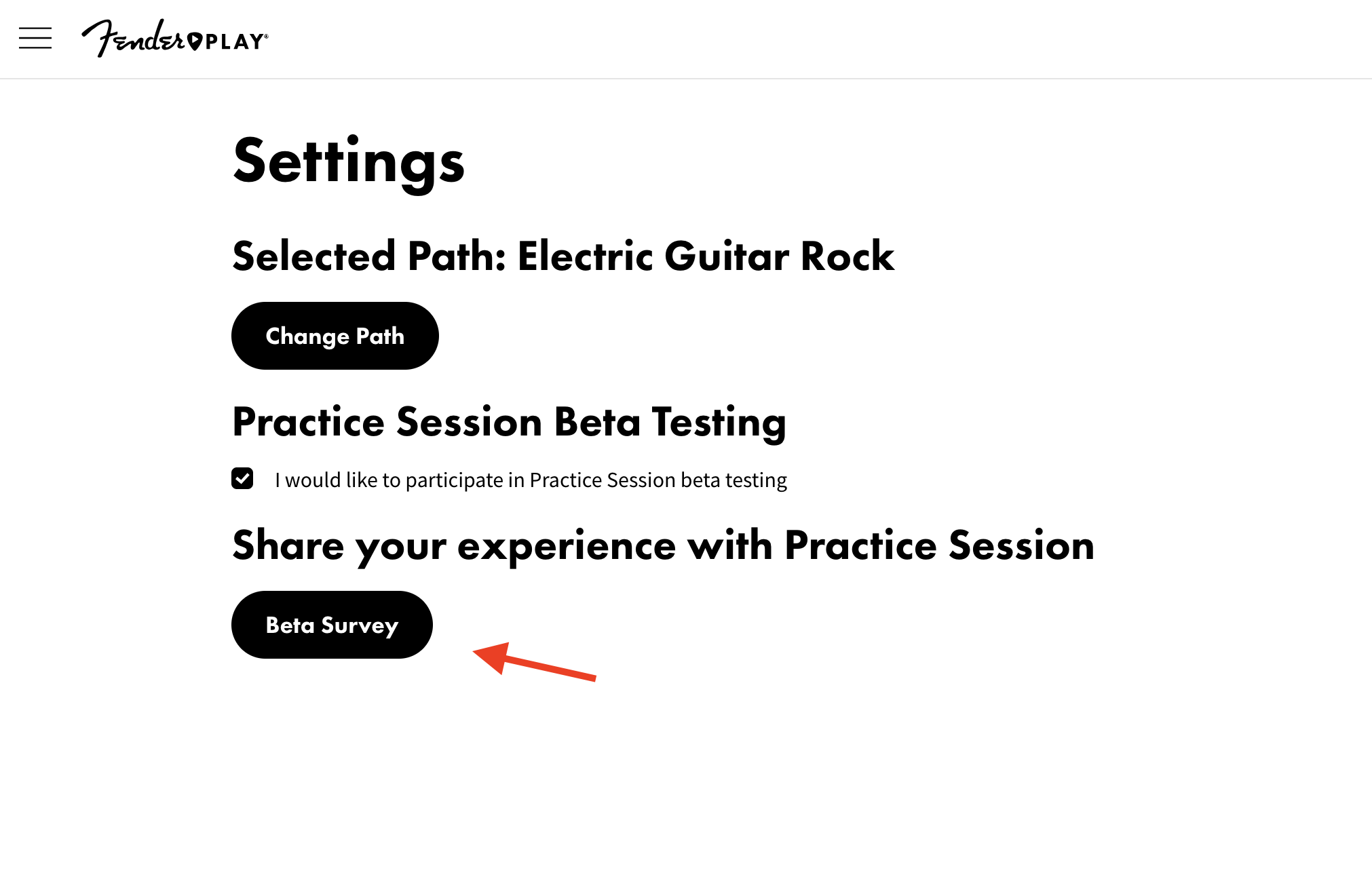Click the word Survey in Beta Survey
1372x890 pixels.
pyautogui.click(x=360, y=626)
